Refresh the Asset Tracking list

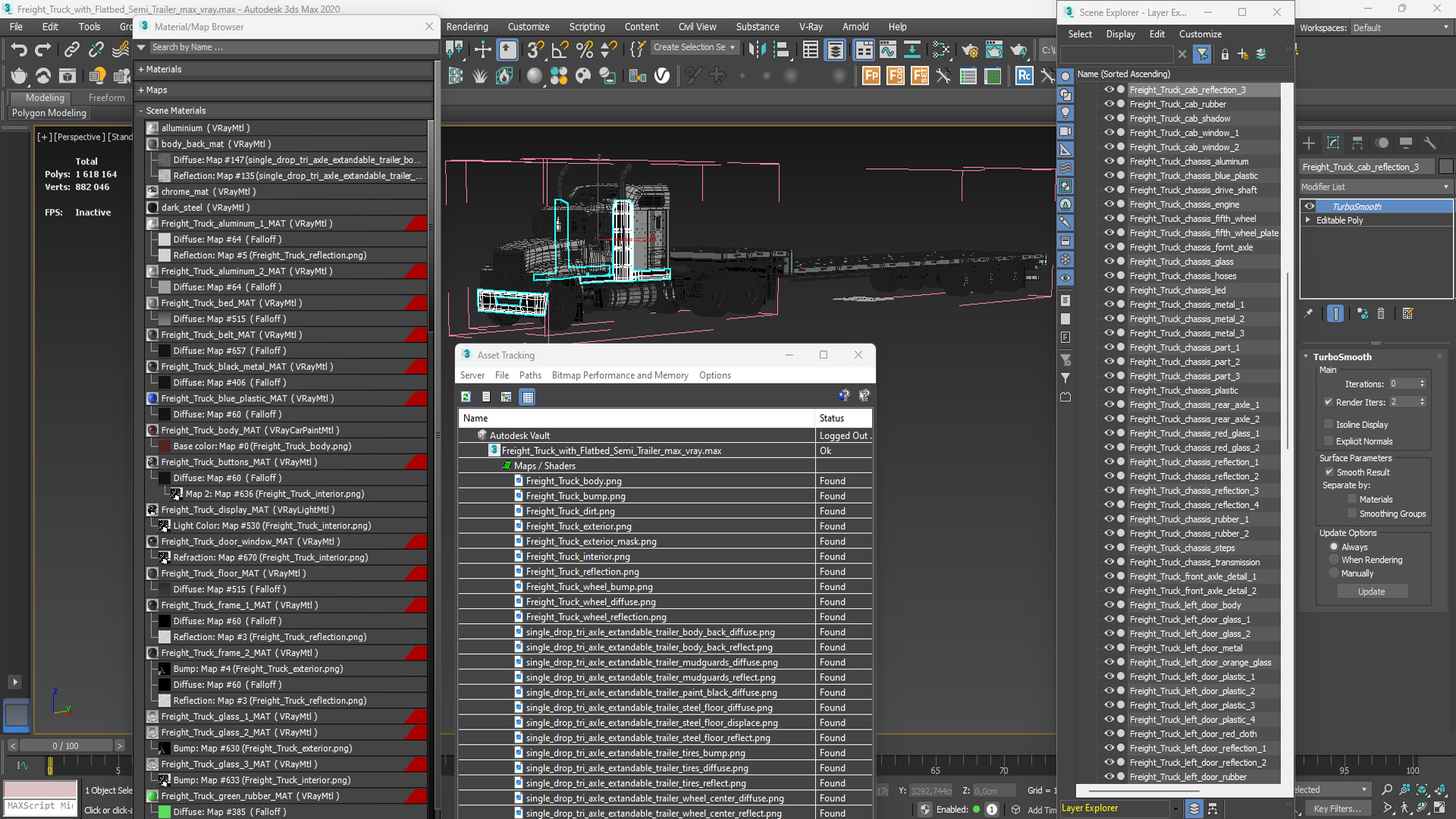(x=466, y=397)
